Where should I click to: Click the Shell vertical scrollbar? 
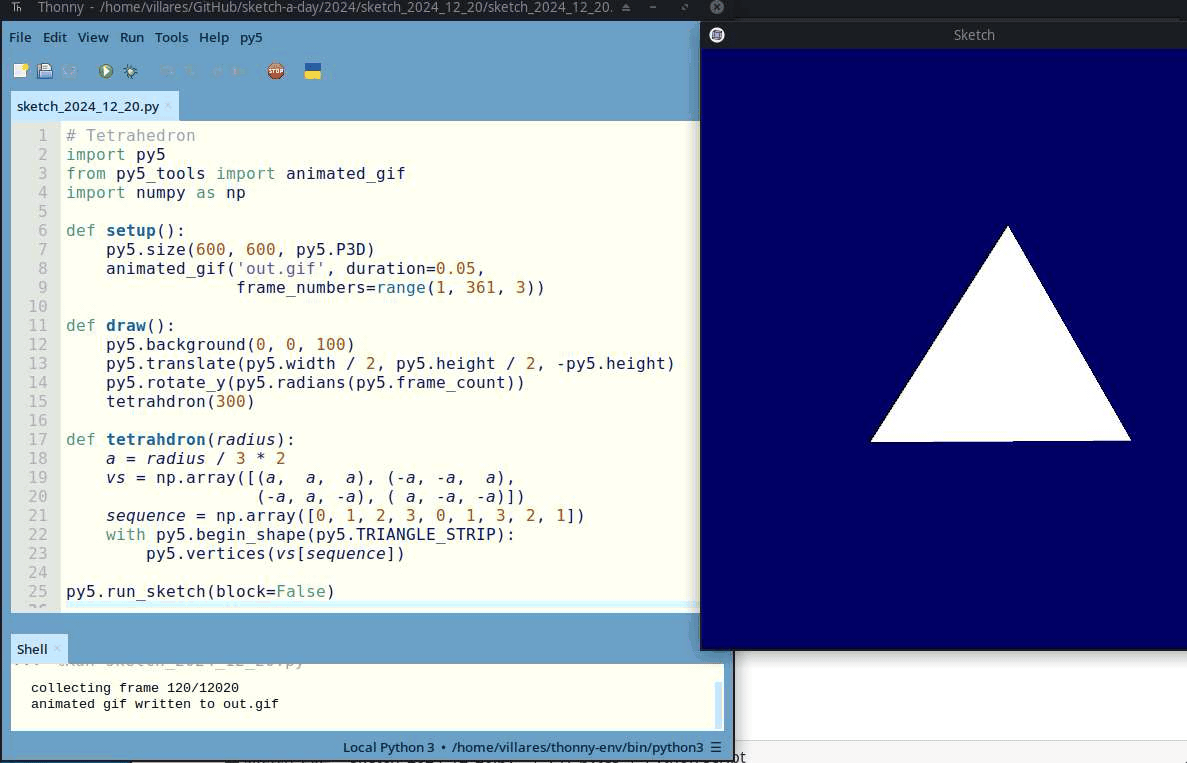click(x=718, y=704)
